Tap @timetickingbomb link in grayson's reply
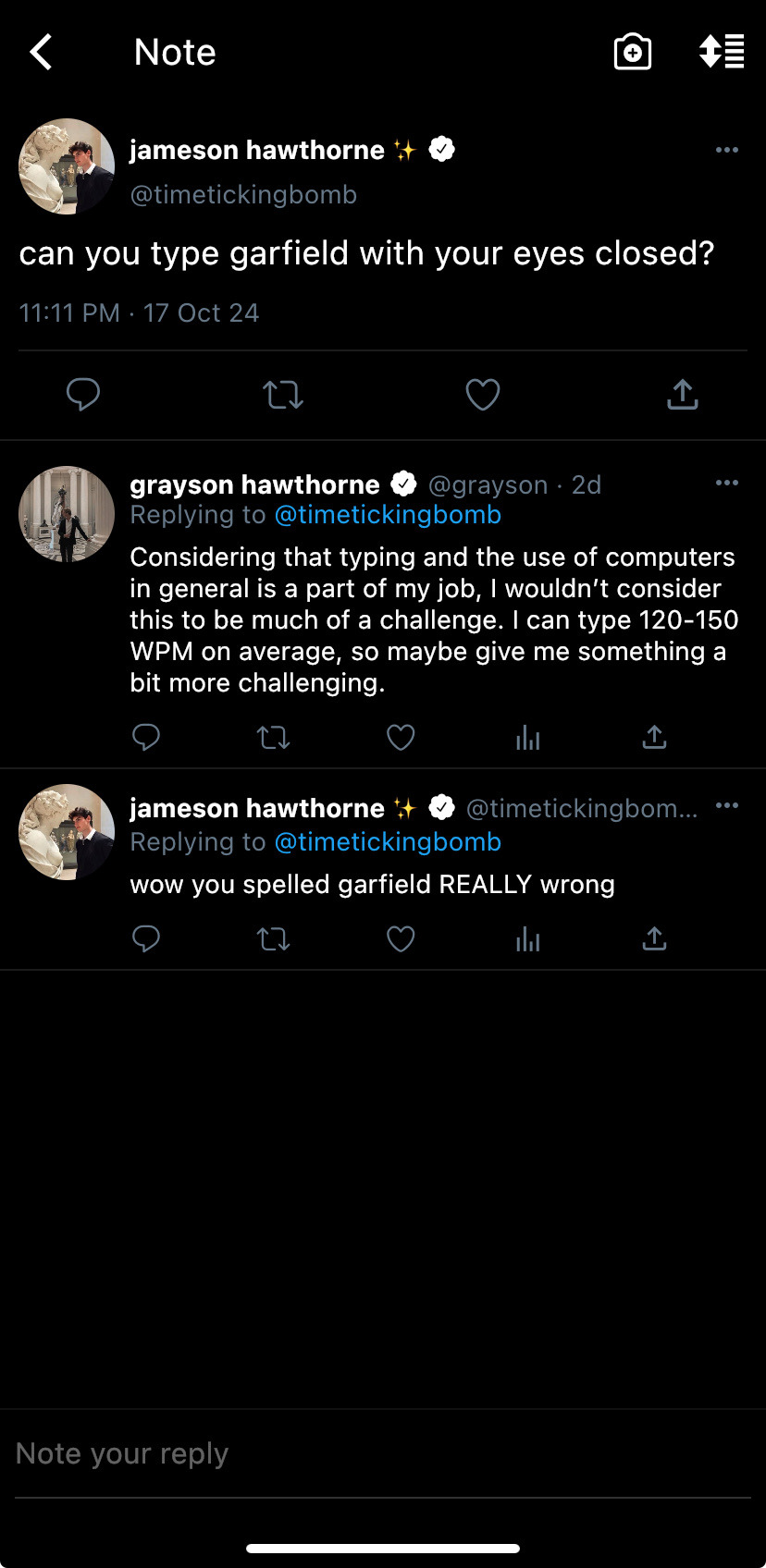The image size is (766, 1568). [388, 515]
